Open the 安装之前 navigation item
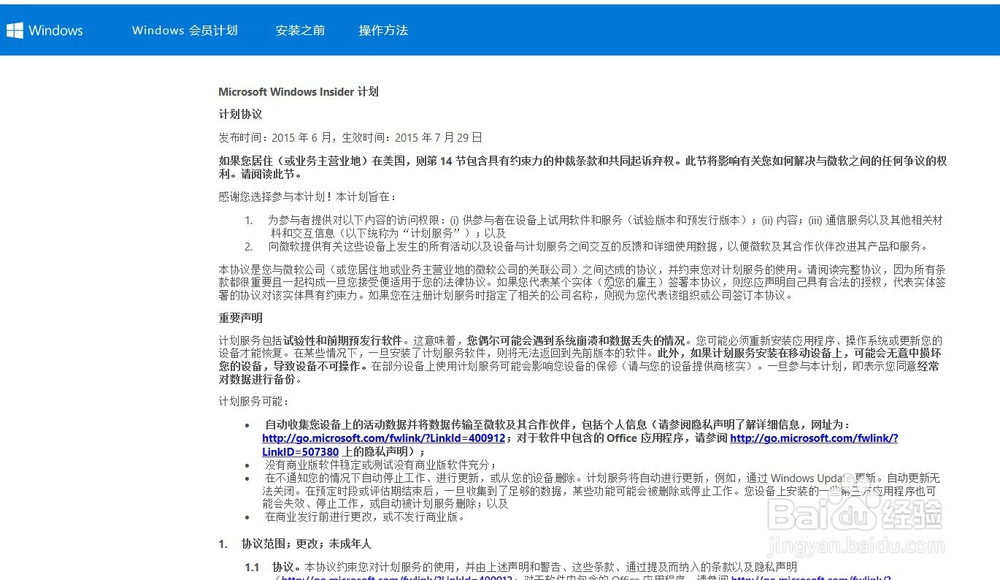 point(300,30)
